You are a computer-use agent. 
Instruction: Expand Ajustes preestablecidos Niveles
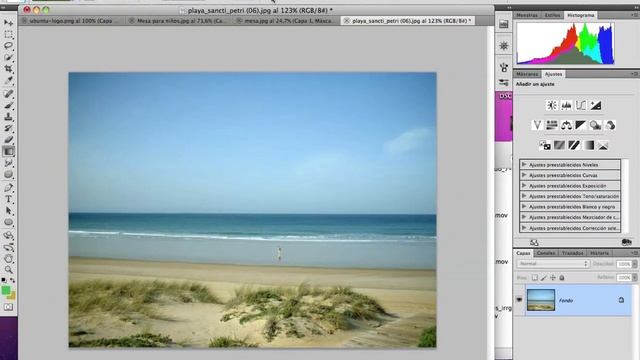(x=524, y=164)
